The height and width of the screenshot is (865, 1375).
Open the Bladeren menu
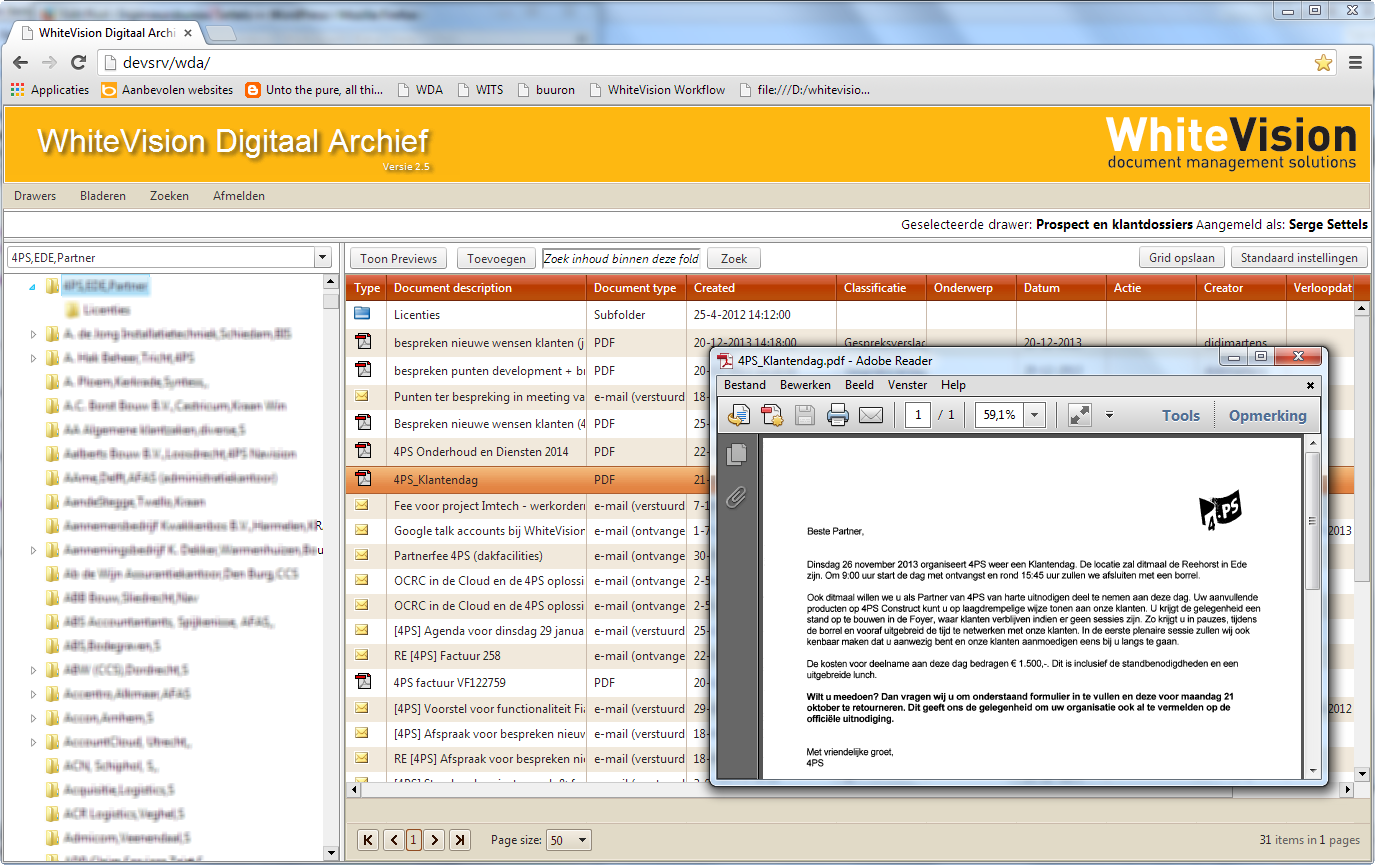(103, 196)
